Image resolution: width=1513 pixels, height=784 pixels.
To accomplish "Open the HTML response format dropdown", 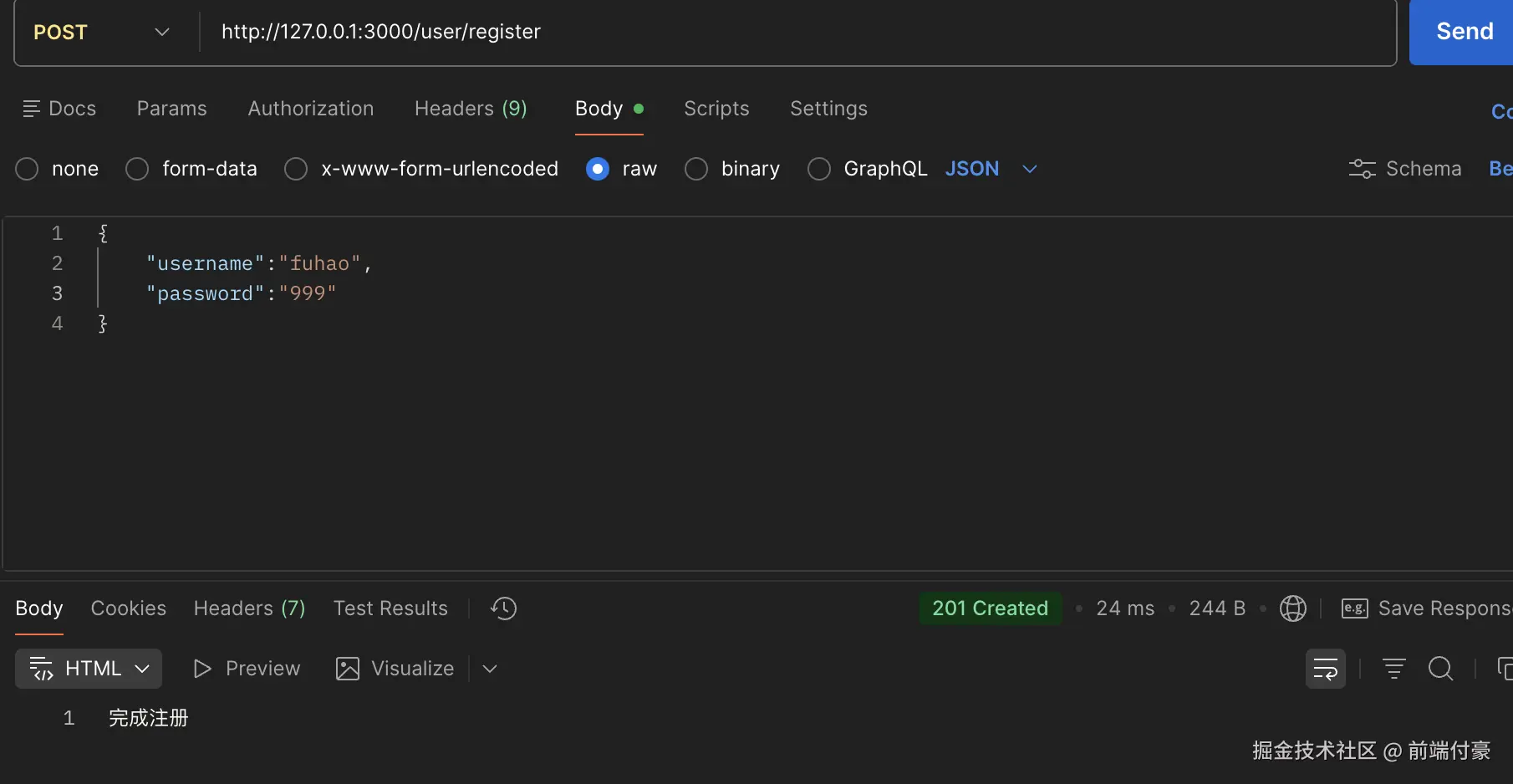I will (x=89, y=669).
